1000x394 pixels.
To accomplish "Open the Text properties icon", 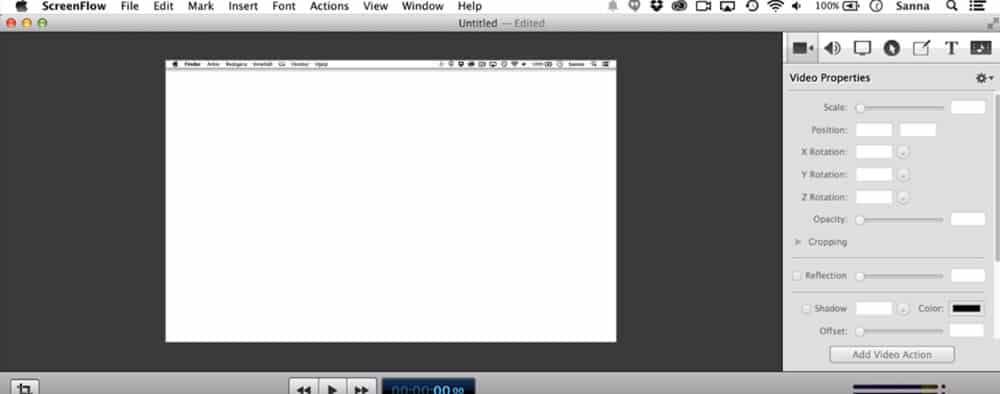I will pyautogui.click(x=951, y=48).
